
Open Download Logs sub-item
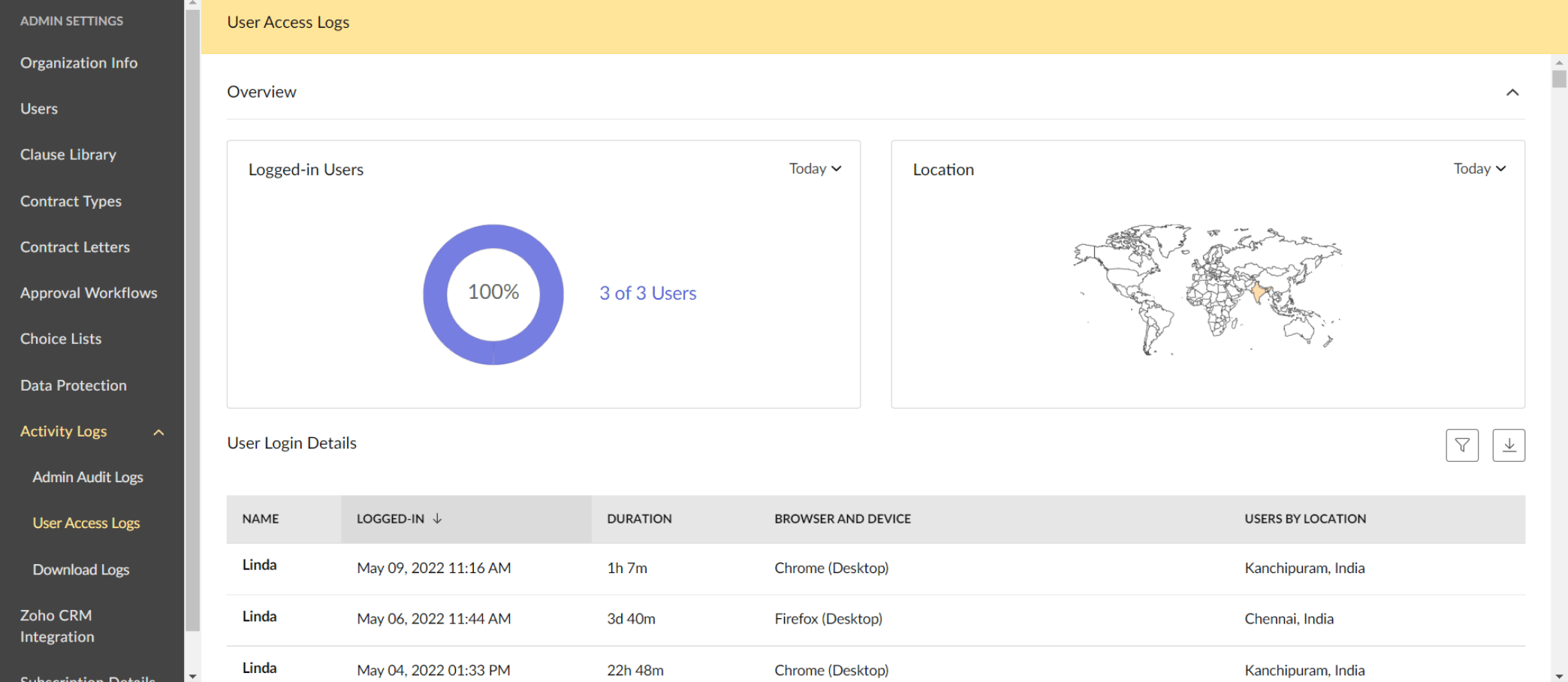point(81,569)
